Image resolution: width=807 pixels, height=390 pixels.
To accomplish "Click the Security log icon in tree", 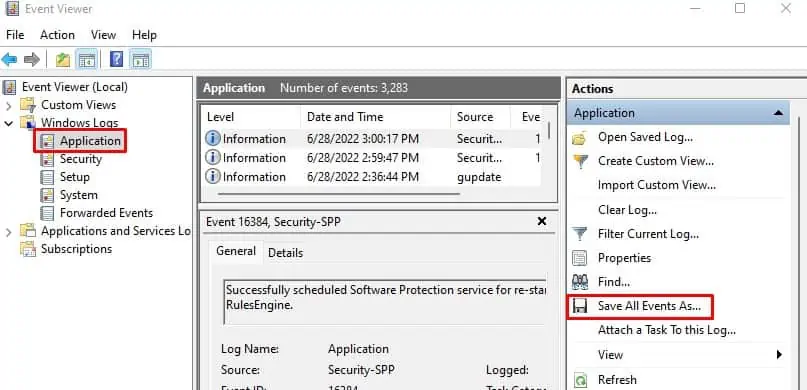I will (47, 159).
